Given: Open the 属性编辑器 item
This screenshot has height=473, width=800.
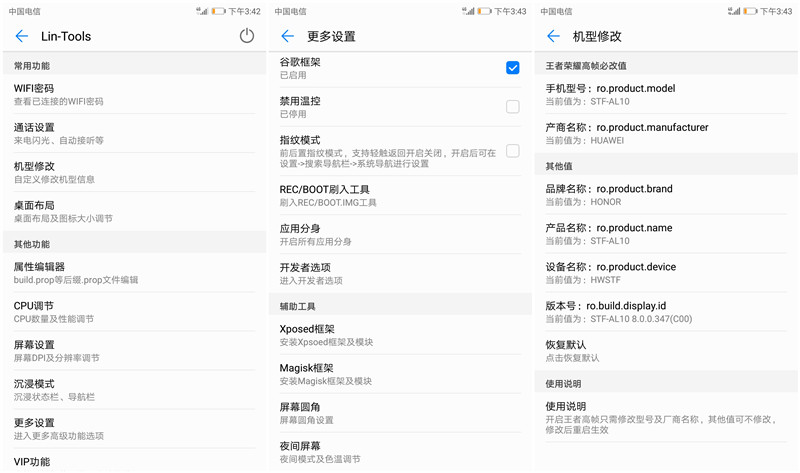Looking at the screenshot, I should pos(134,273).
